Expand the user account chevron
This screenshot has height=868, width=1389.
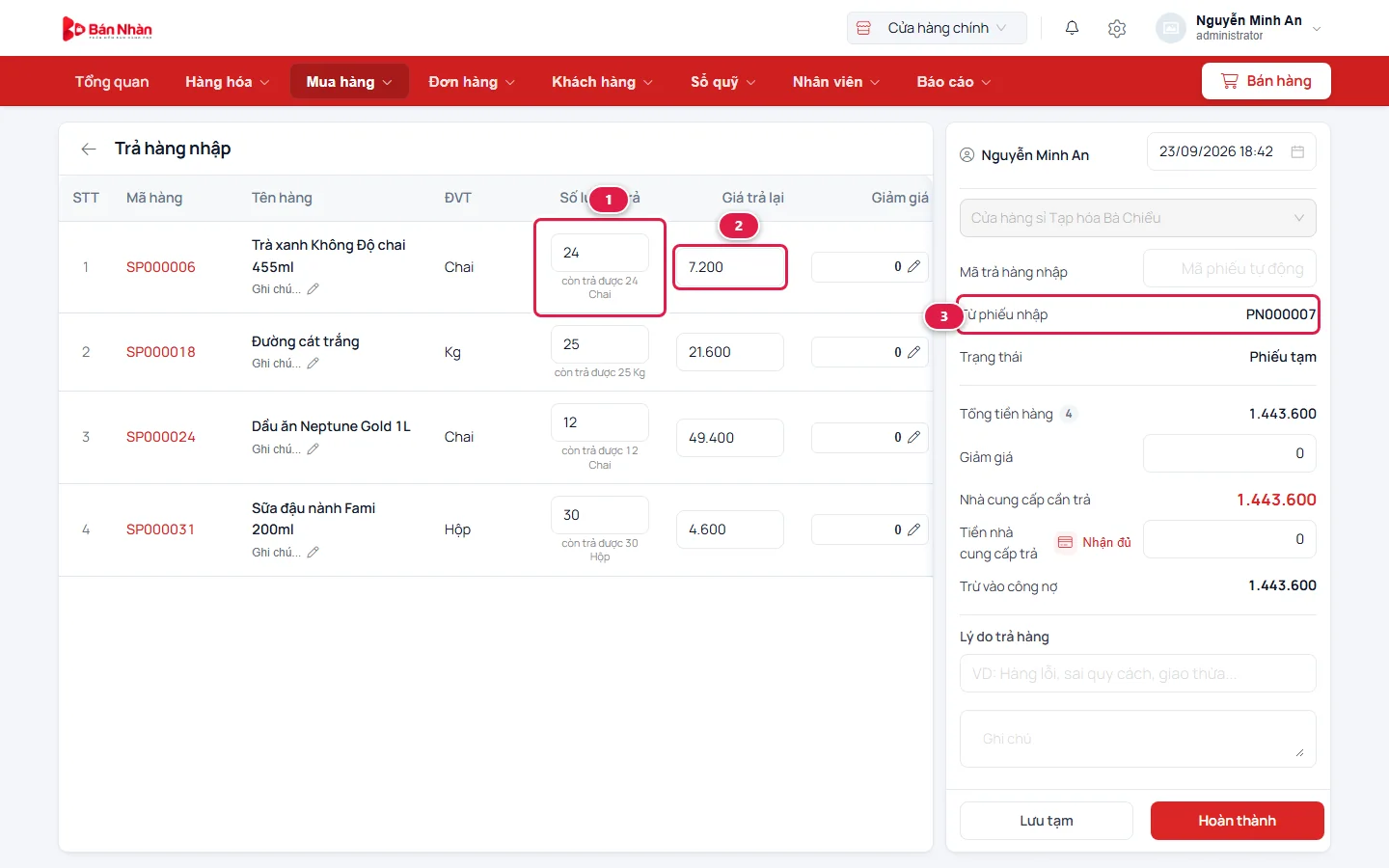tap(1317, 29)
